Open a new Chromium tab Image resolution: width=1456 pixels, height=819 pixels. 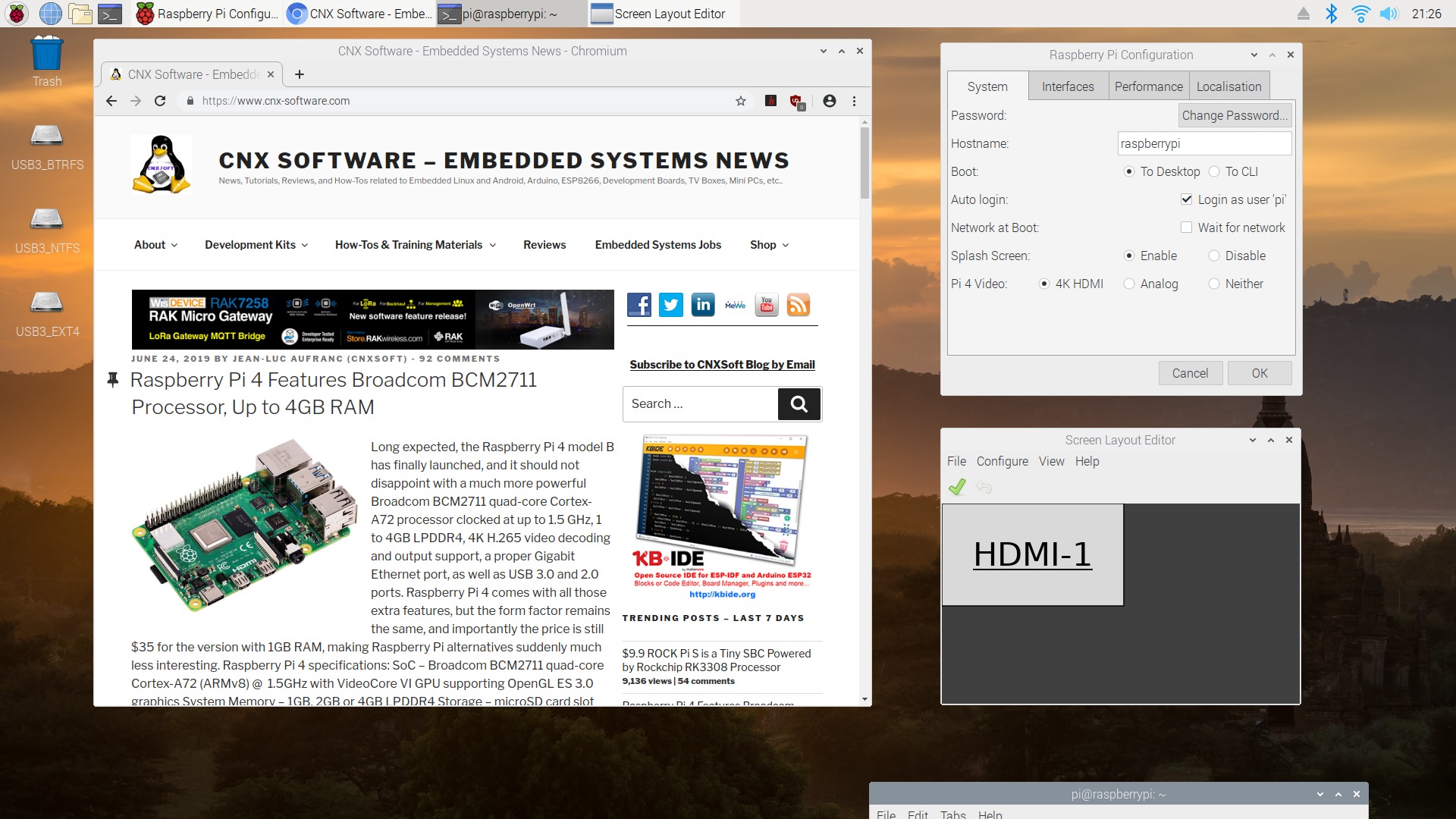(x=300, y=74)
